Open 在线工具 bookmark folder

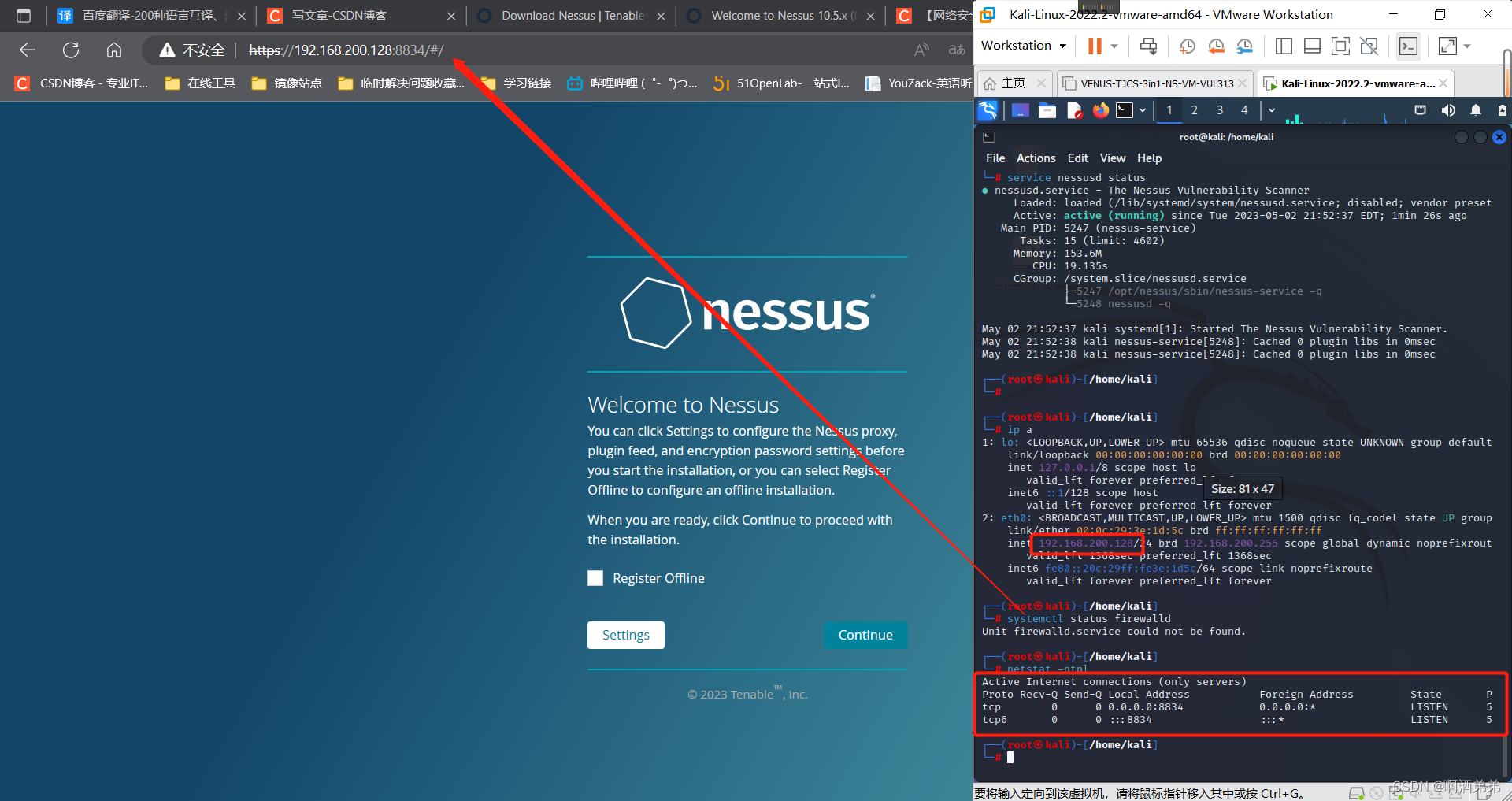200,83
